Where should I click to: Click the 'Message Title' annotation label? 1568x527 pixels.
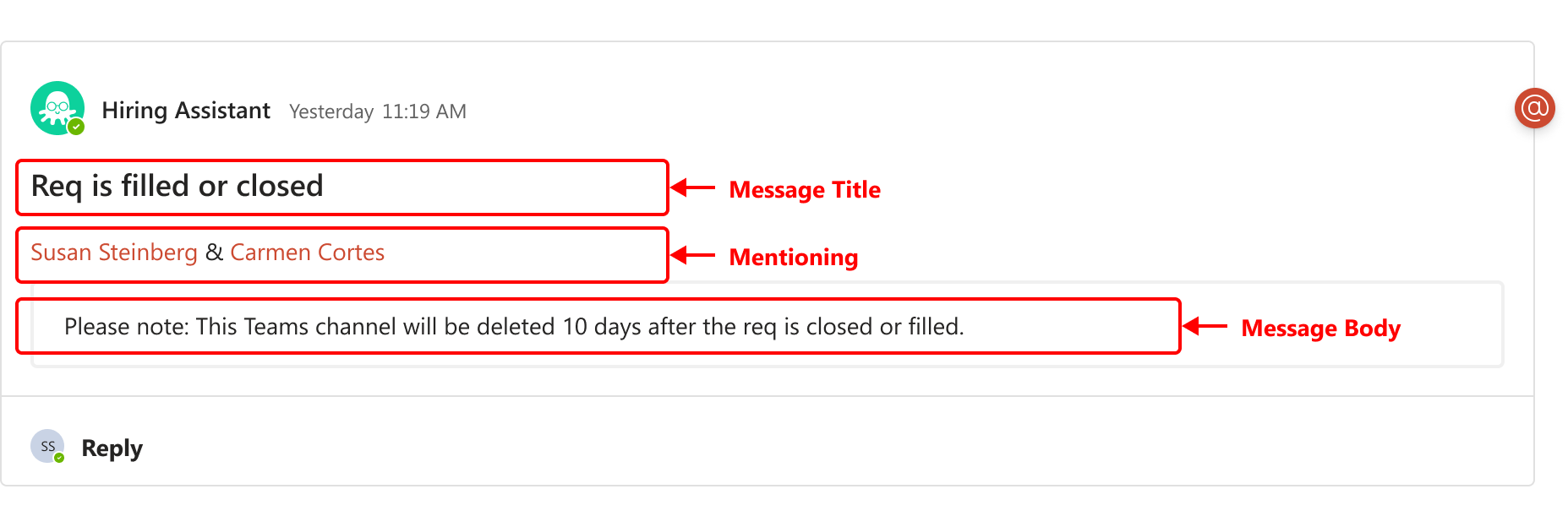click(805, 190)
